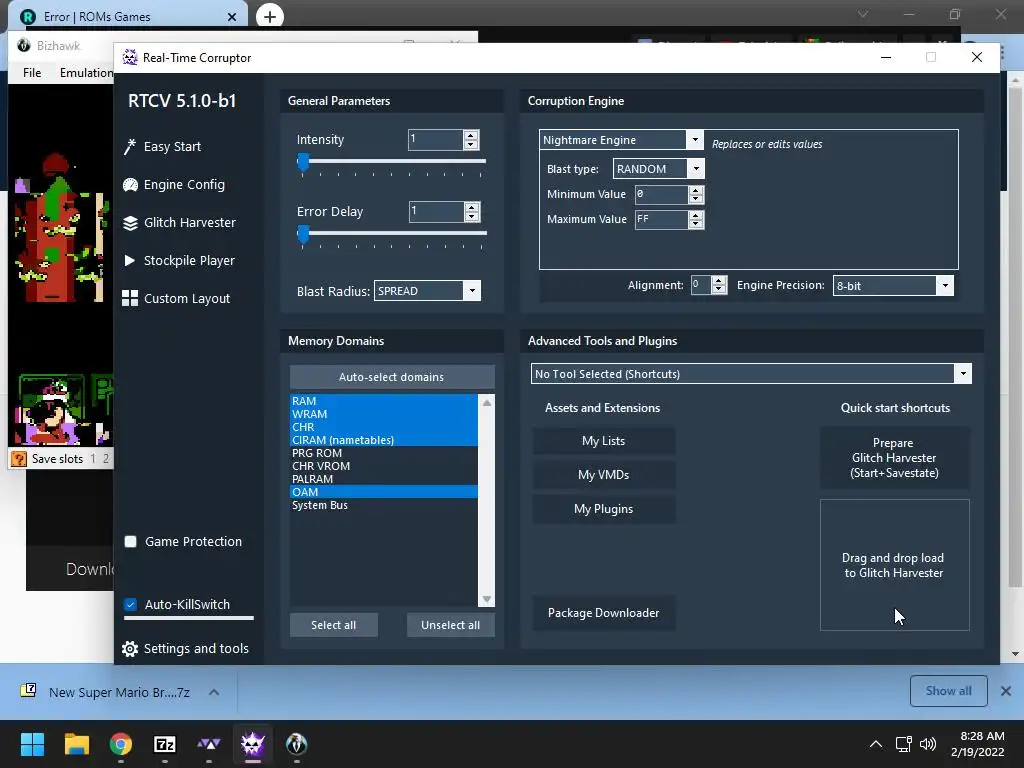This screenshot has width=1024, height=768.
Task: Open Nightmare Engine dropdown
Action: [x=695, y=140]
